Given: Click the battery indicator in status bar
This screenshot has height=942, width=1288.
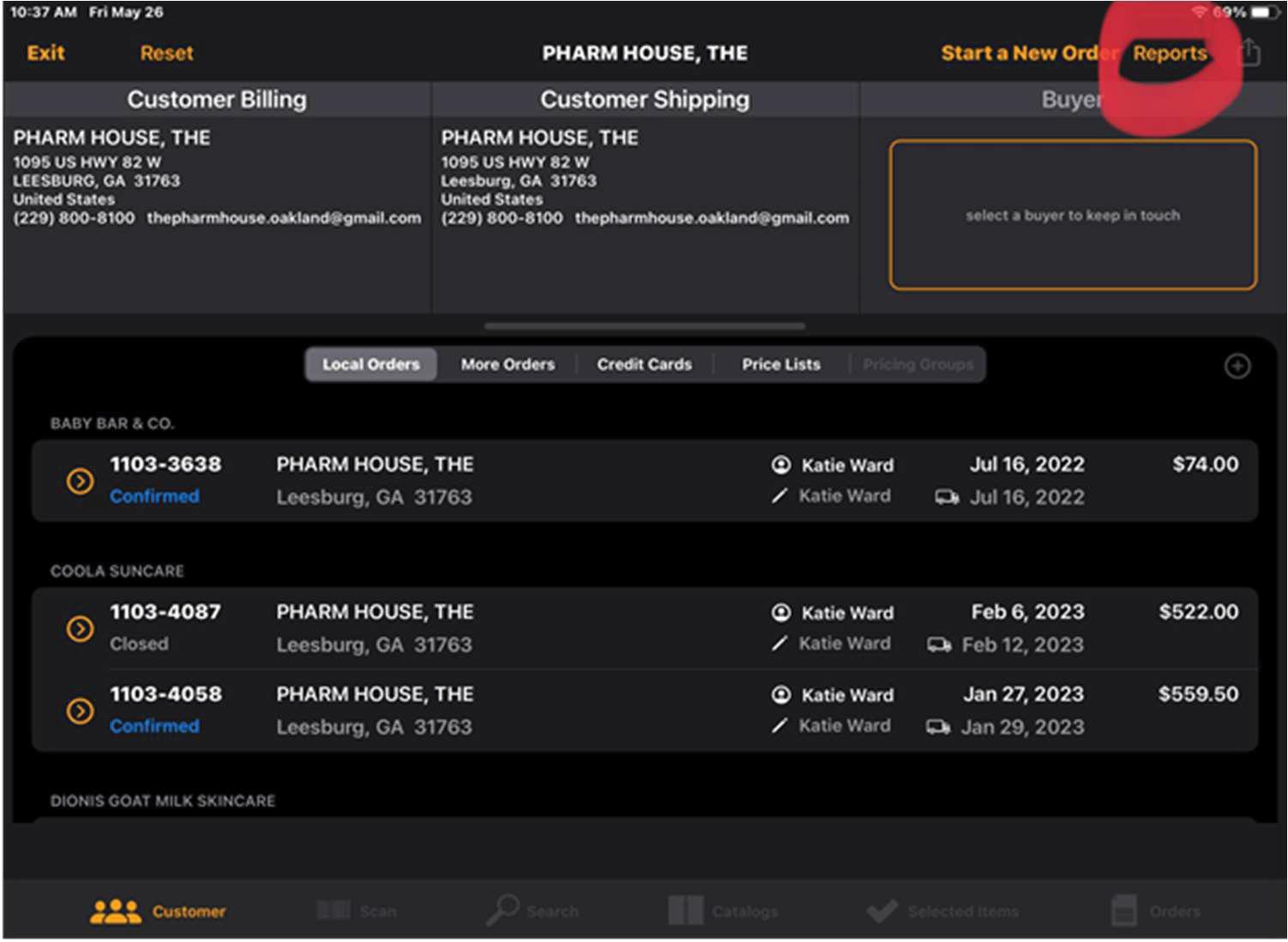Looking at the screenshot, I should point(1266,12).
